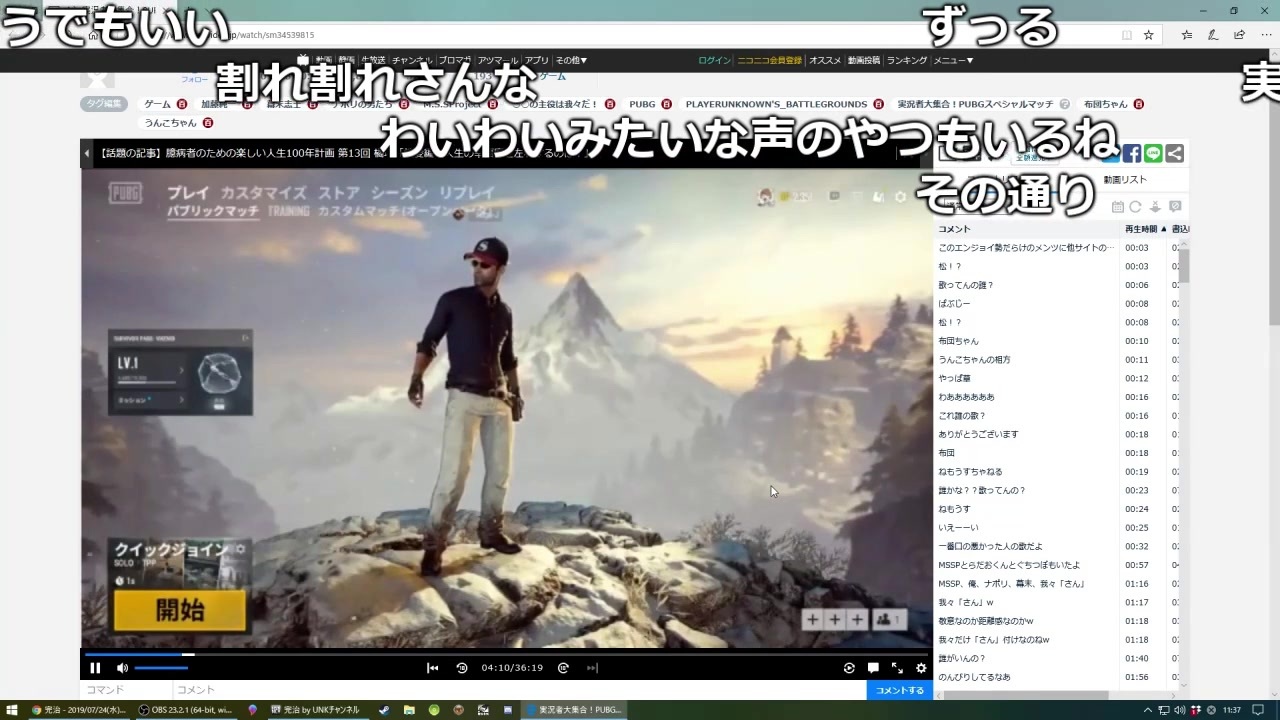This screenshot has width=1280, height=720.
Task: Open the comment NG settings icon
Action: coord(1175,207)
